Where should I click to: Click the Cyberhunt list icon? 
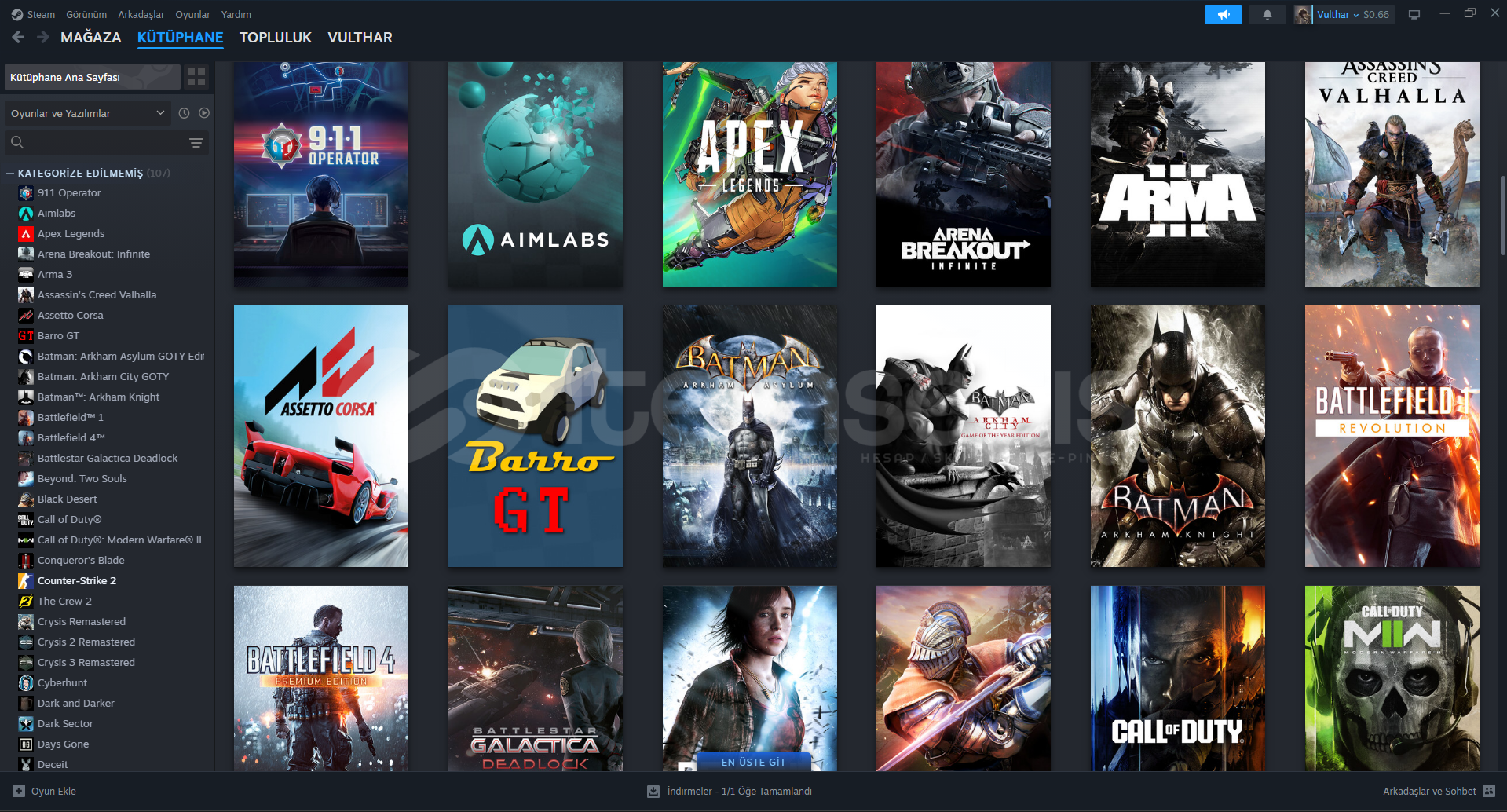26,683
